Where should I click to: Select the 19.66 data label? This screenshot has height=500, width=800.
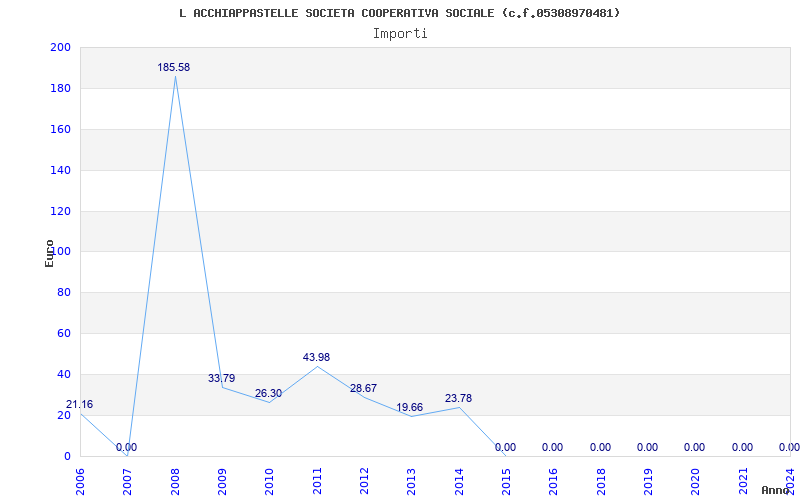click(410, 408)
